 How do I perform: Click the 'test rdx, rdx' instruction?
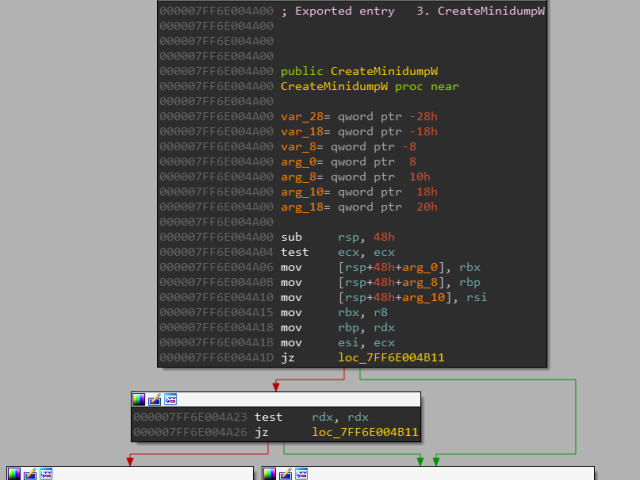coord(312,417)
